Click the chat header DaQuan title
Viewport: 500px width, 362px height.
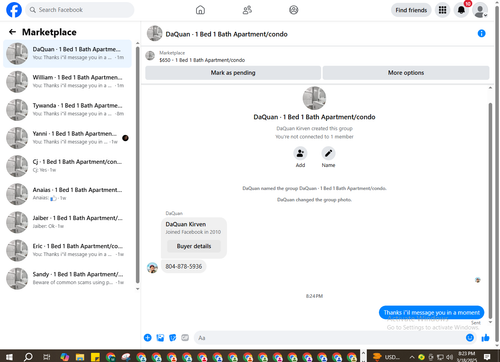tap(226, 34)
